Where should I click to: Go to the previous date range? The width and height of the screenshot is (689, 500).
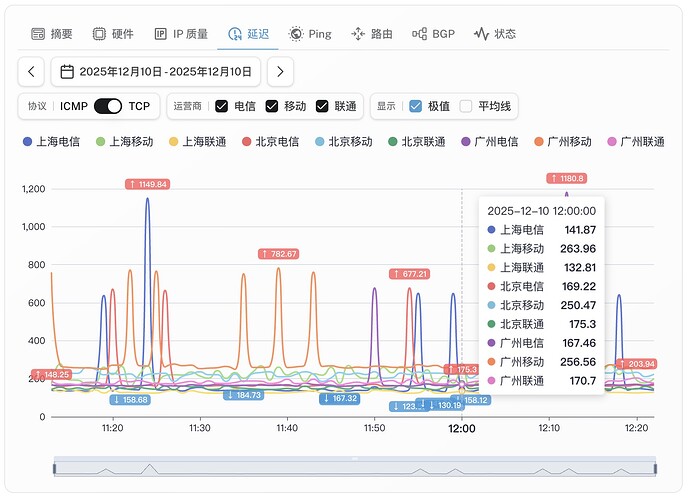click(x=31, y=72)
